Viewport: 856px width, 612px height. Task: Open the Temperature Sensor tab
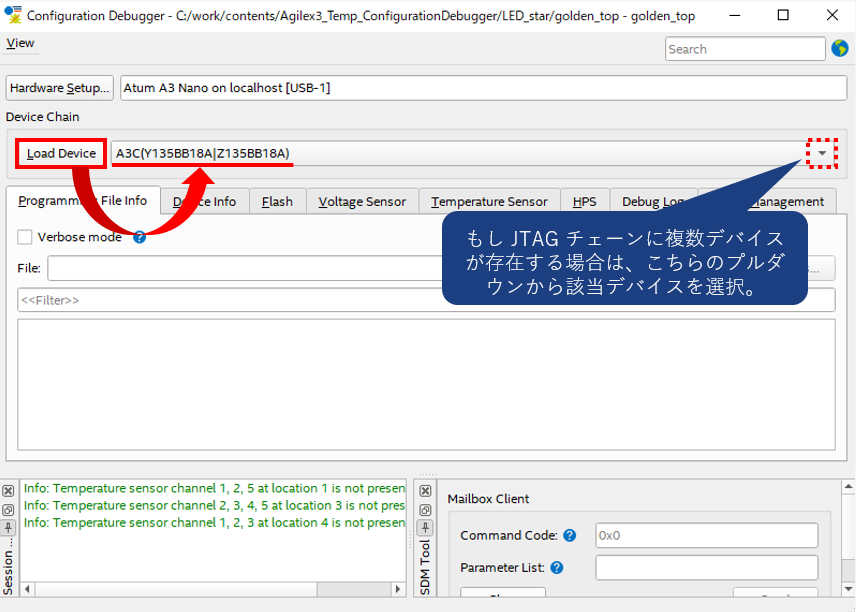pos(489,201)
